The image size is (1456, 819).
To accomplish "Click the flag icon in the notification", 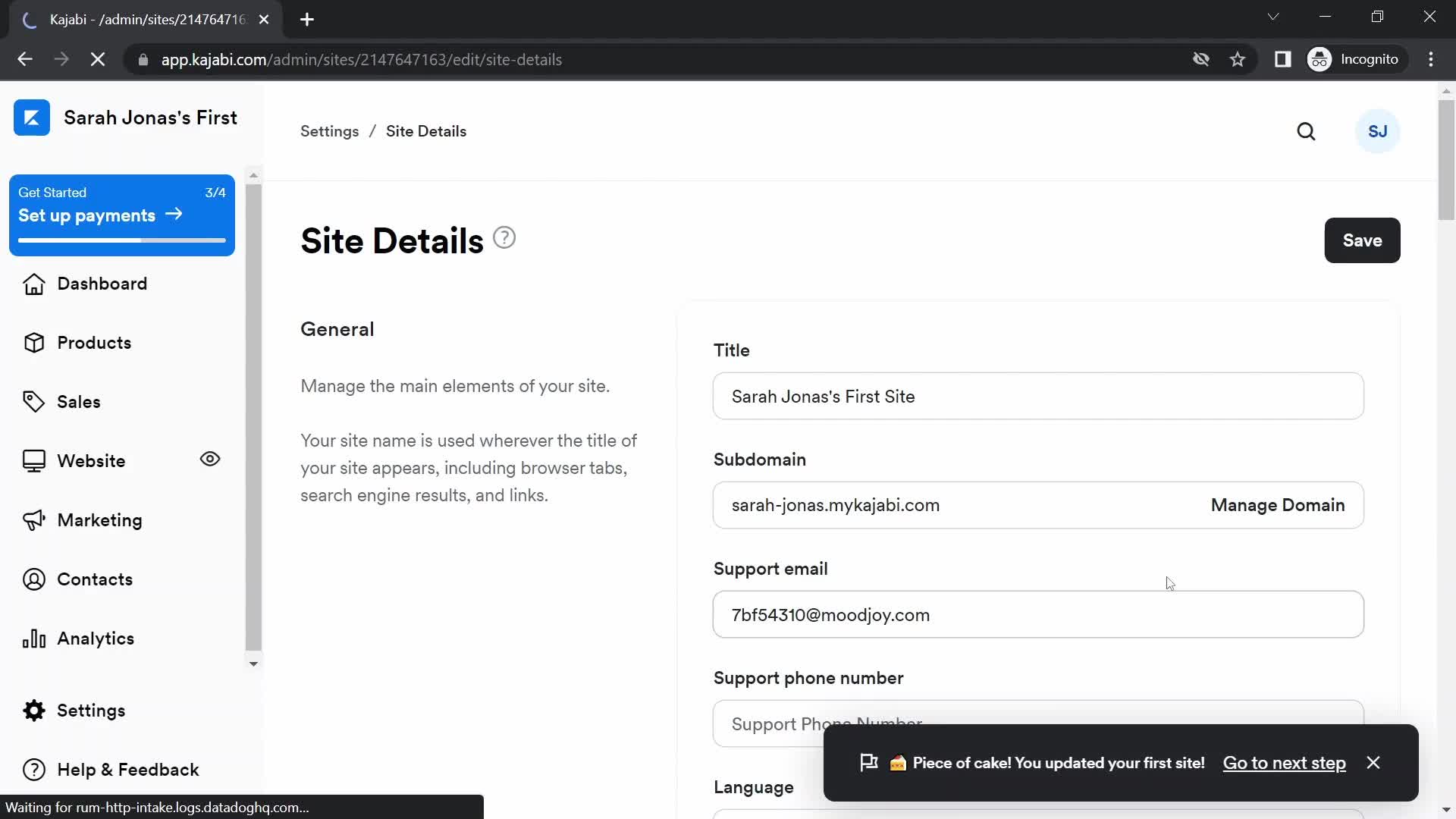I will [869, 763].
